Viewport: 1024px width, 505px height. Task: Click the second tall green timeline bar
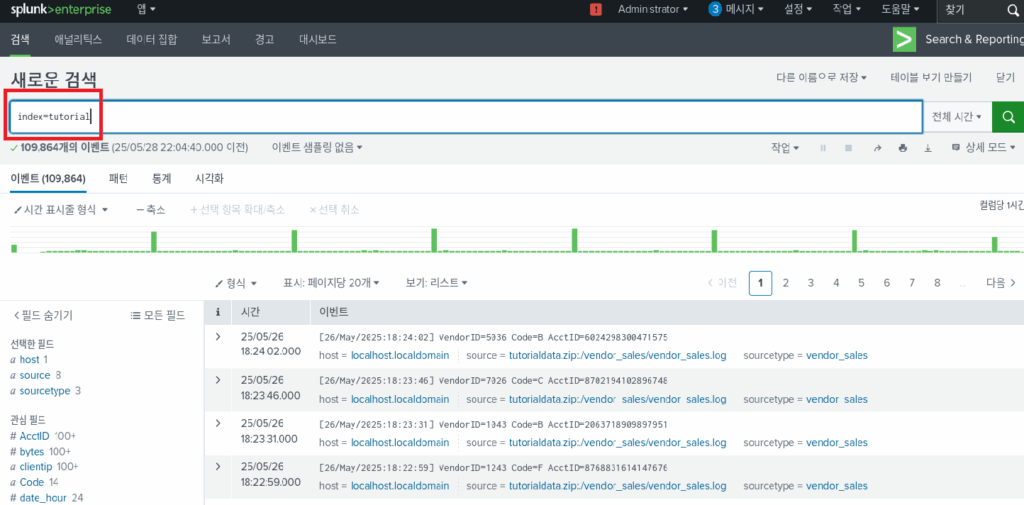[x=295, y=240]
